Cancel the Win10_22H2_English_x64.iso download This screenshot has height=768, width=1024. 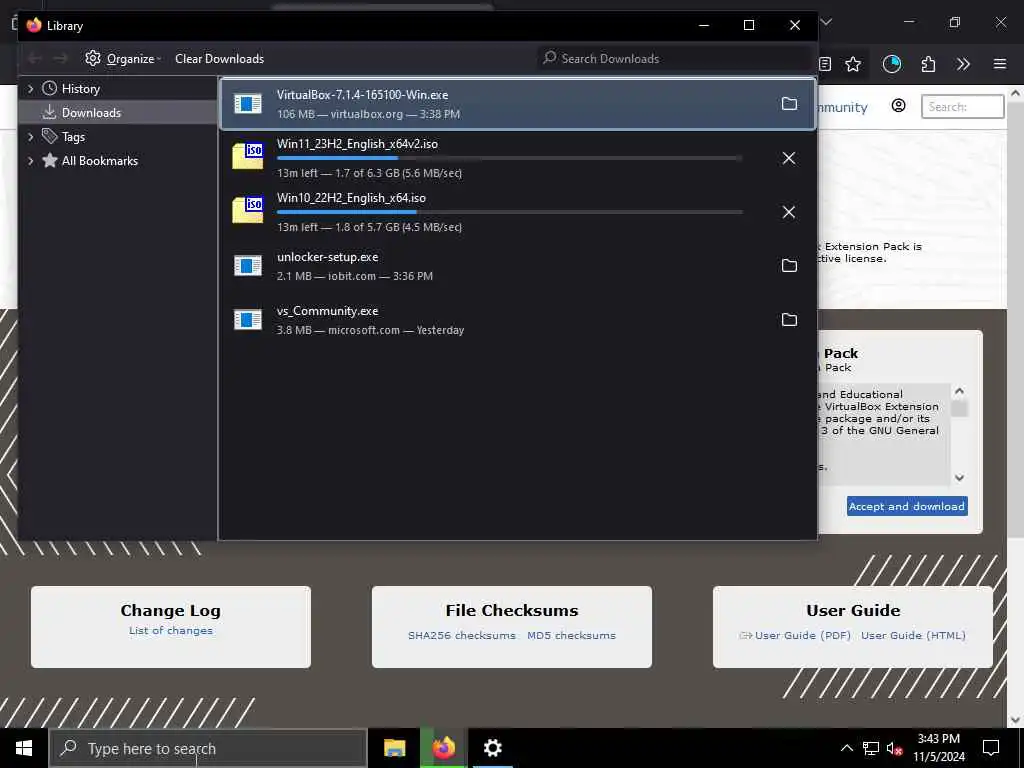pos(789,212)
